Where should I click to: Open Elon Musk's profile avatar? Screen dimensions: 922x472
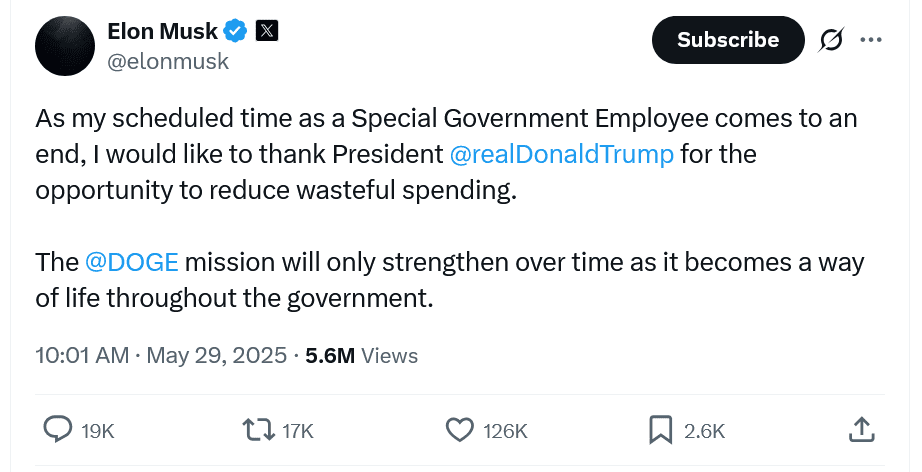(65, 47)
